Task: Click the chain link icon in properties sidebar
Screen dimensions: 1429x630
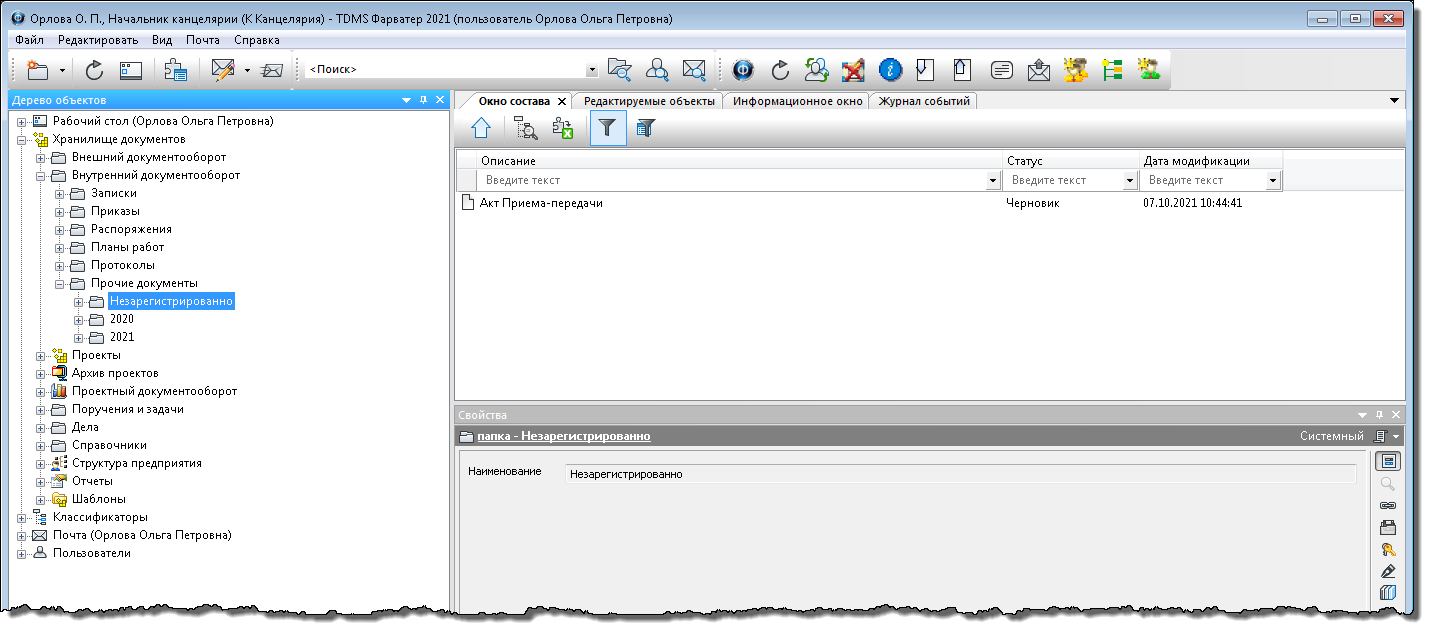Action: pyautogui.click(x=1387, y=506)
